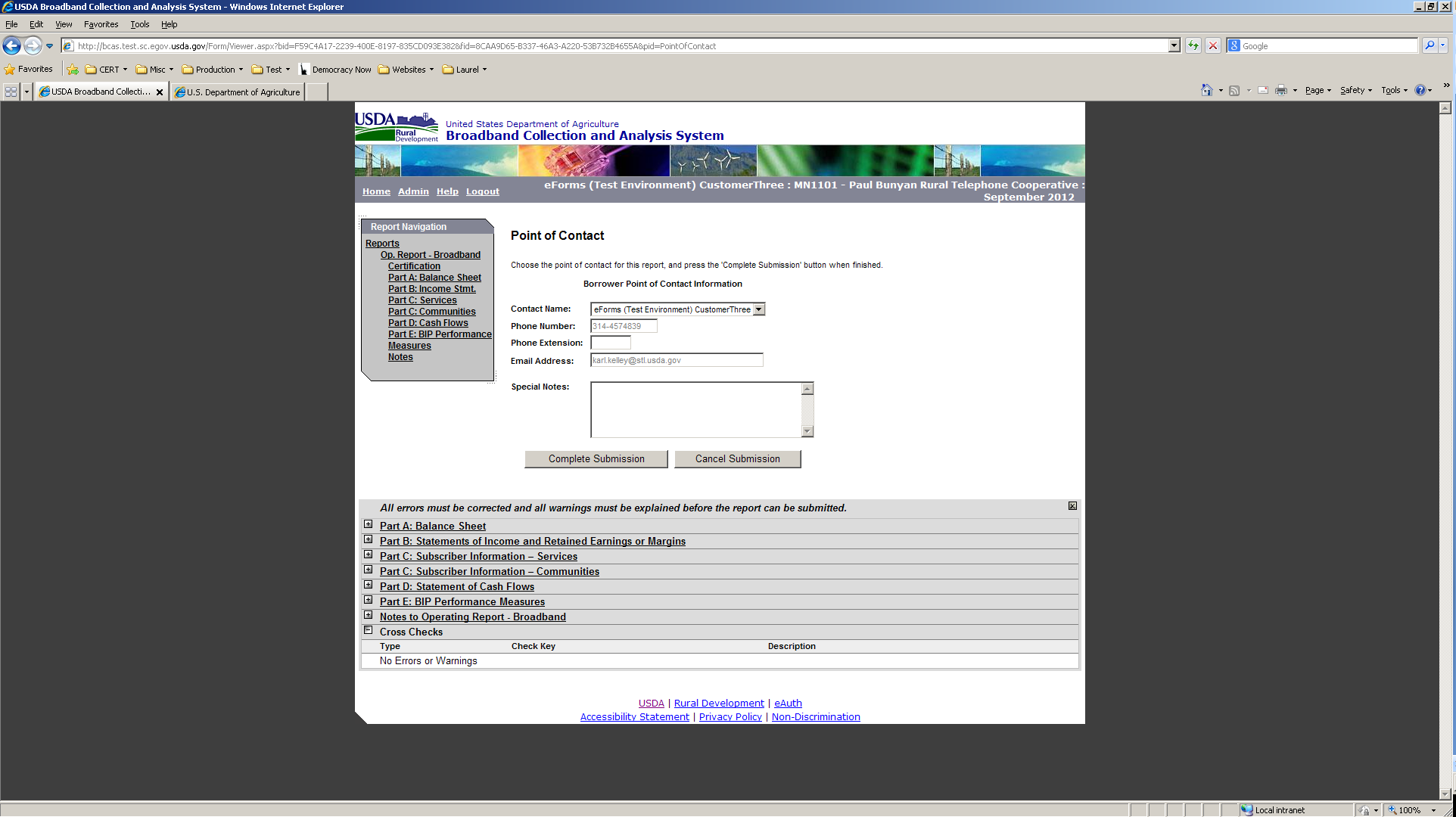Click the browser Back arrow button
Image resolution: width=1456 pixels, height=817 pixels.
(x=12, y=46)
